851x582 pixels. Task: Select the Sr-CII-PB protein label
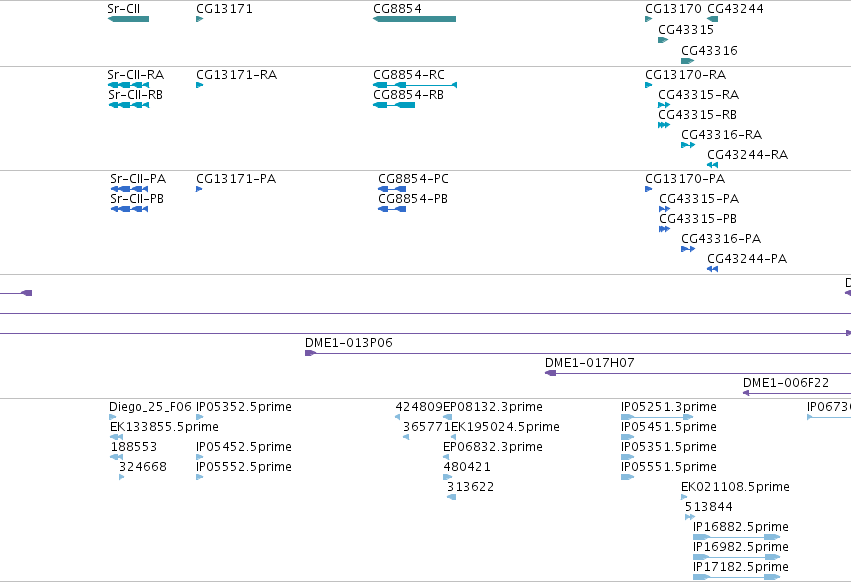click(137, 199)
